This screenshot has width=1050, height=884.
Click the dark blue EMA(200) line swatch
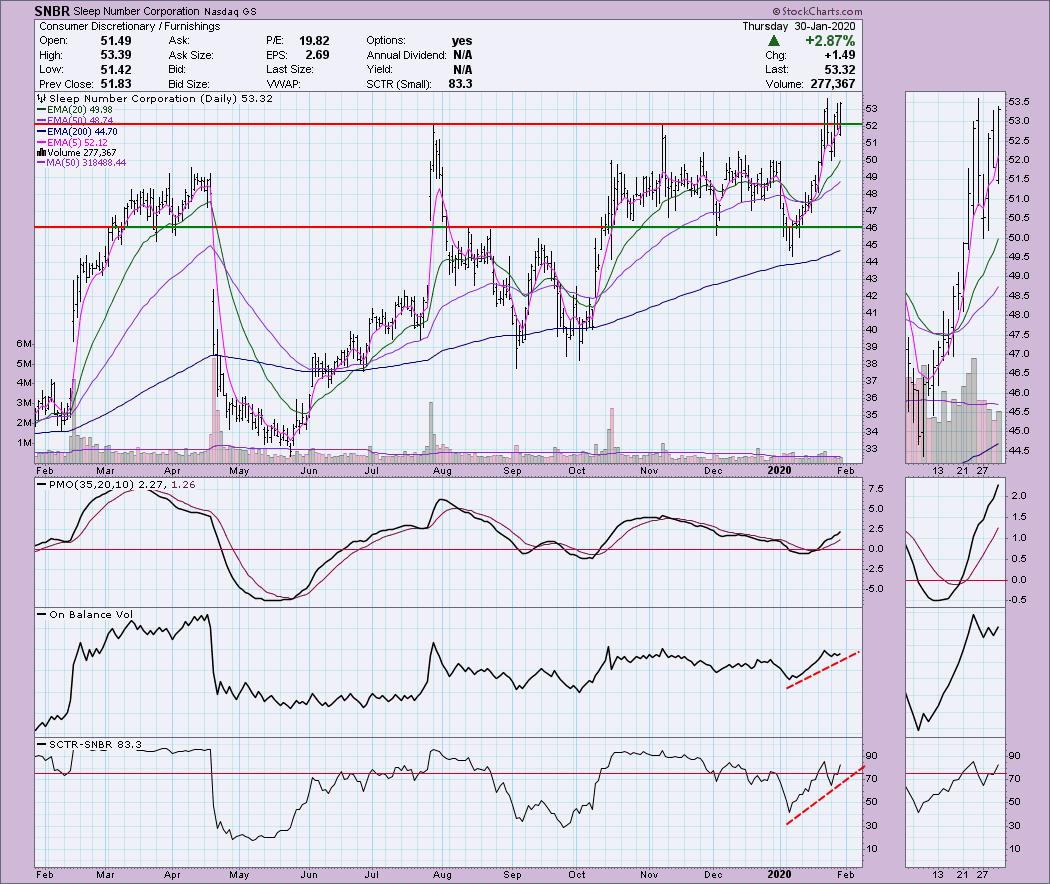coord(41,132)
